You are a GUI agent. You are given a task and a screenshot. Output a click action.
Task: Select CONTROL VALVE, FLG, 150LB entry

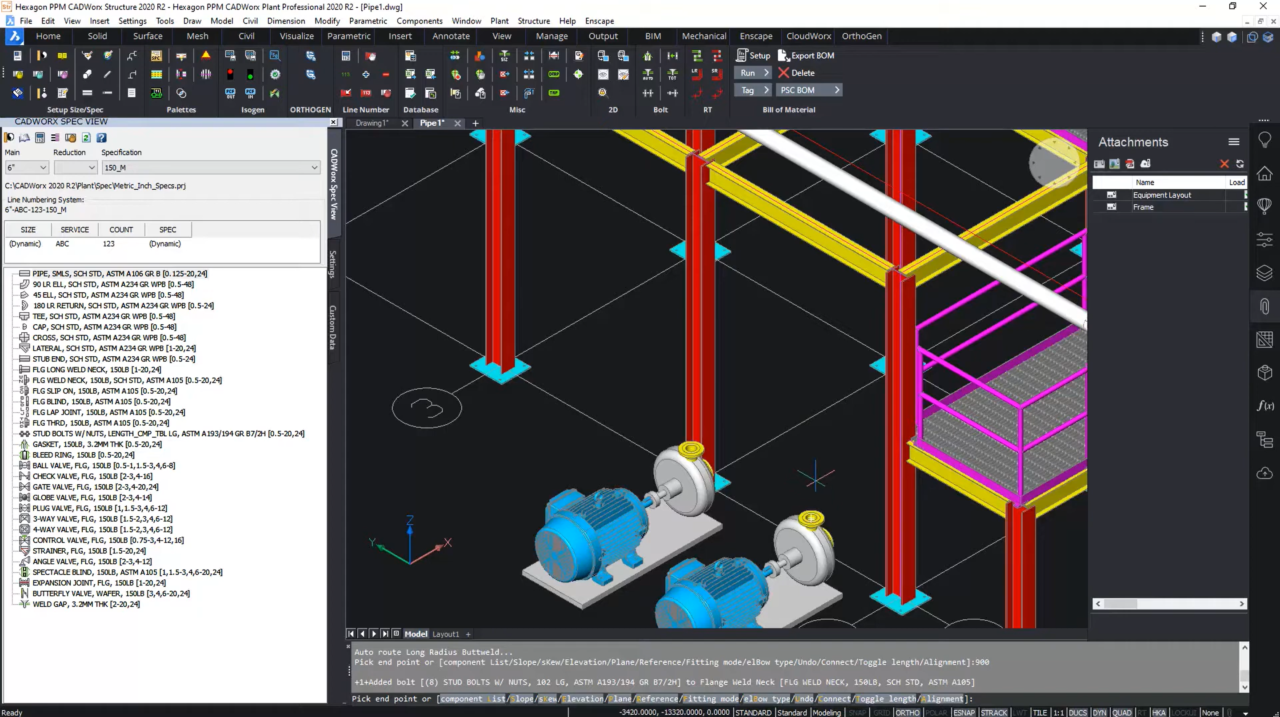pyautogui.click(x=108, y=540)
